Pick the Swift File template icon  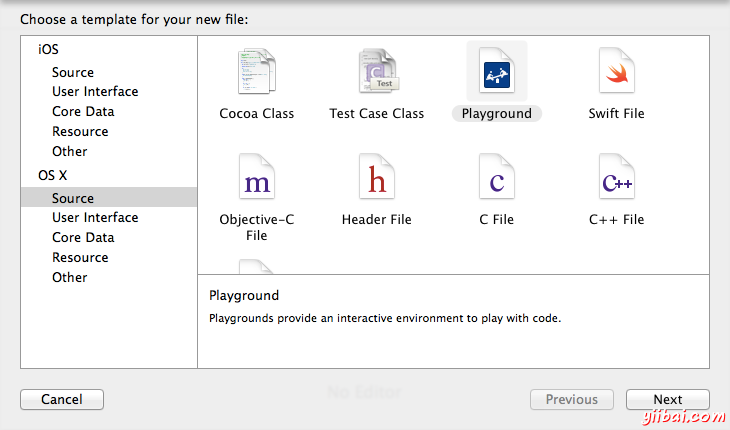coord(617,72)
